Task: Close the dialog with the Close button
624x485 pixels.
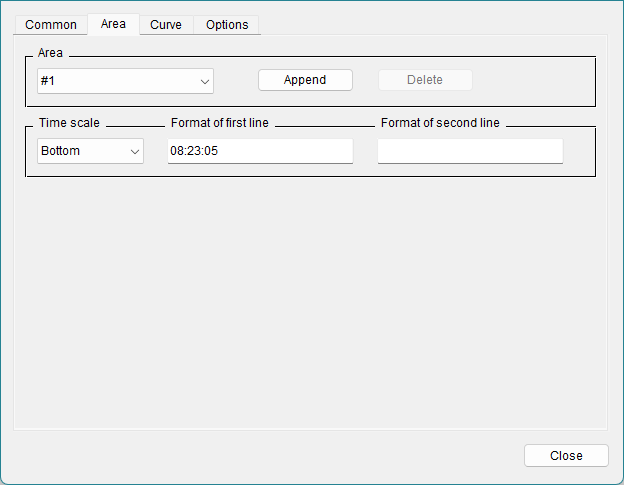Action: click(x=566, y=455)
